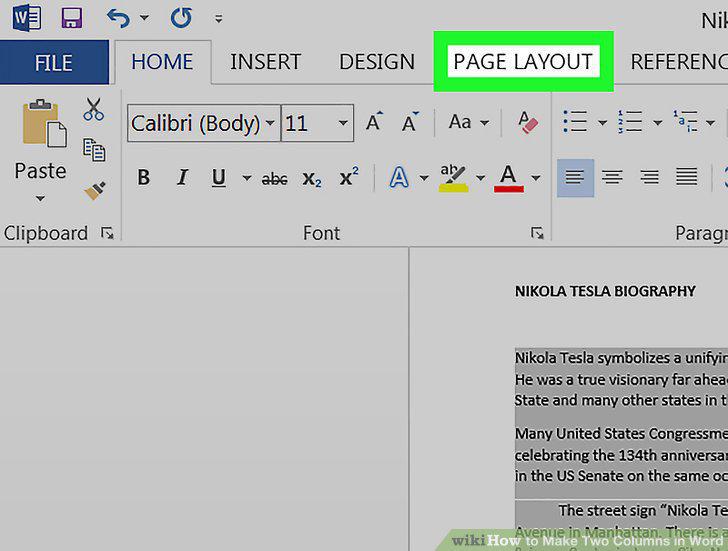Apply a bulleted list
This screenshot has height=551, width=728.
coord(575,122)
